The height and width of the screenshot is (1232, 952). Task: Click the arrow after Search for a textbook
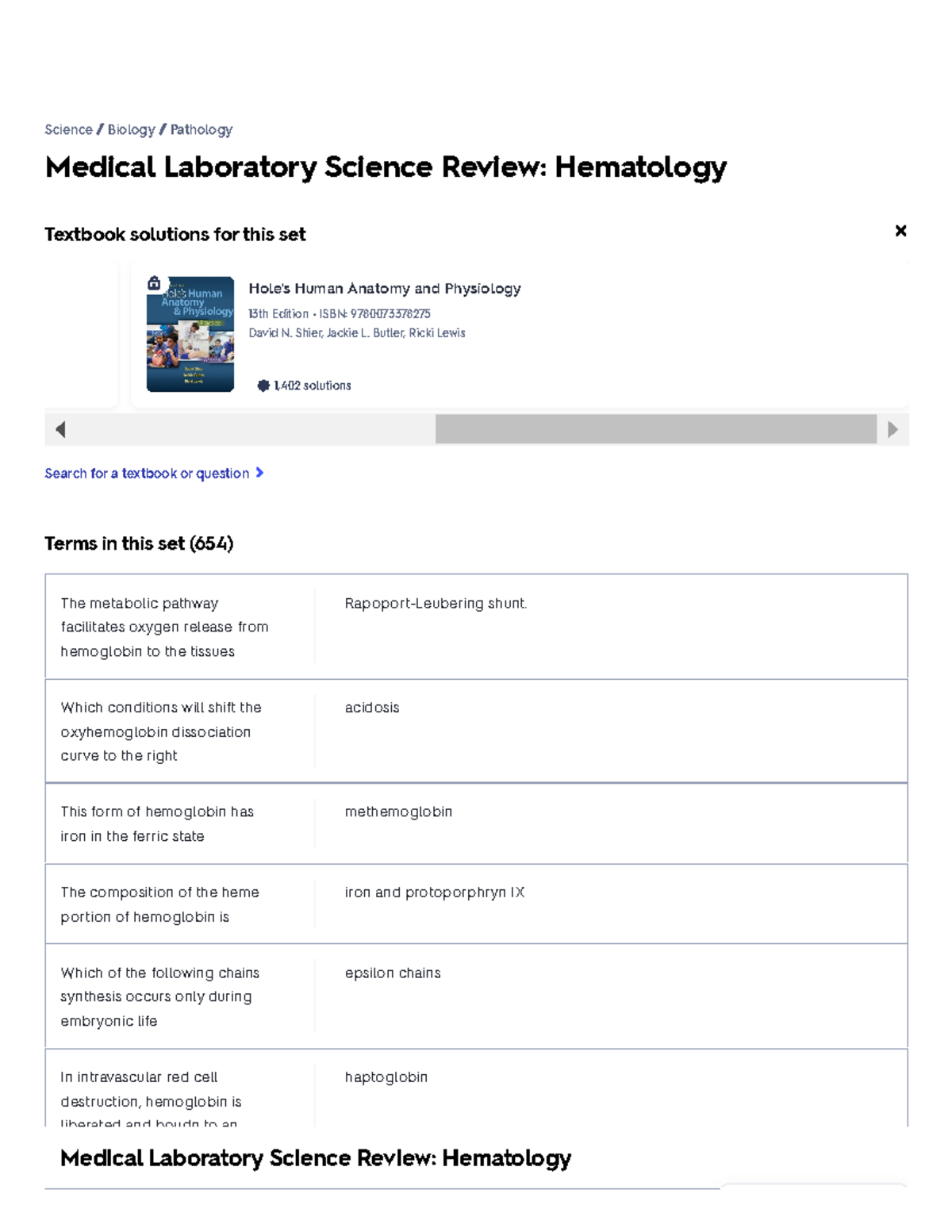tap(259, 472)
